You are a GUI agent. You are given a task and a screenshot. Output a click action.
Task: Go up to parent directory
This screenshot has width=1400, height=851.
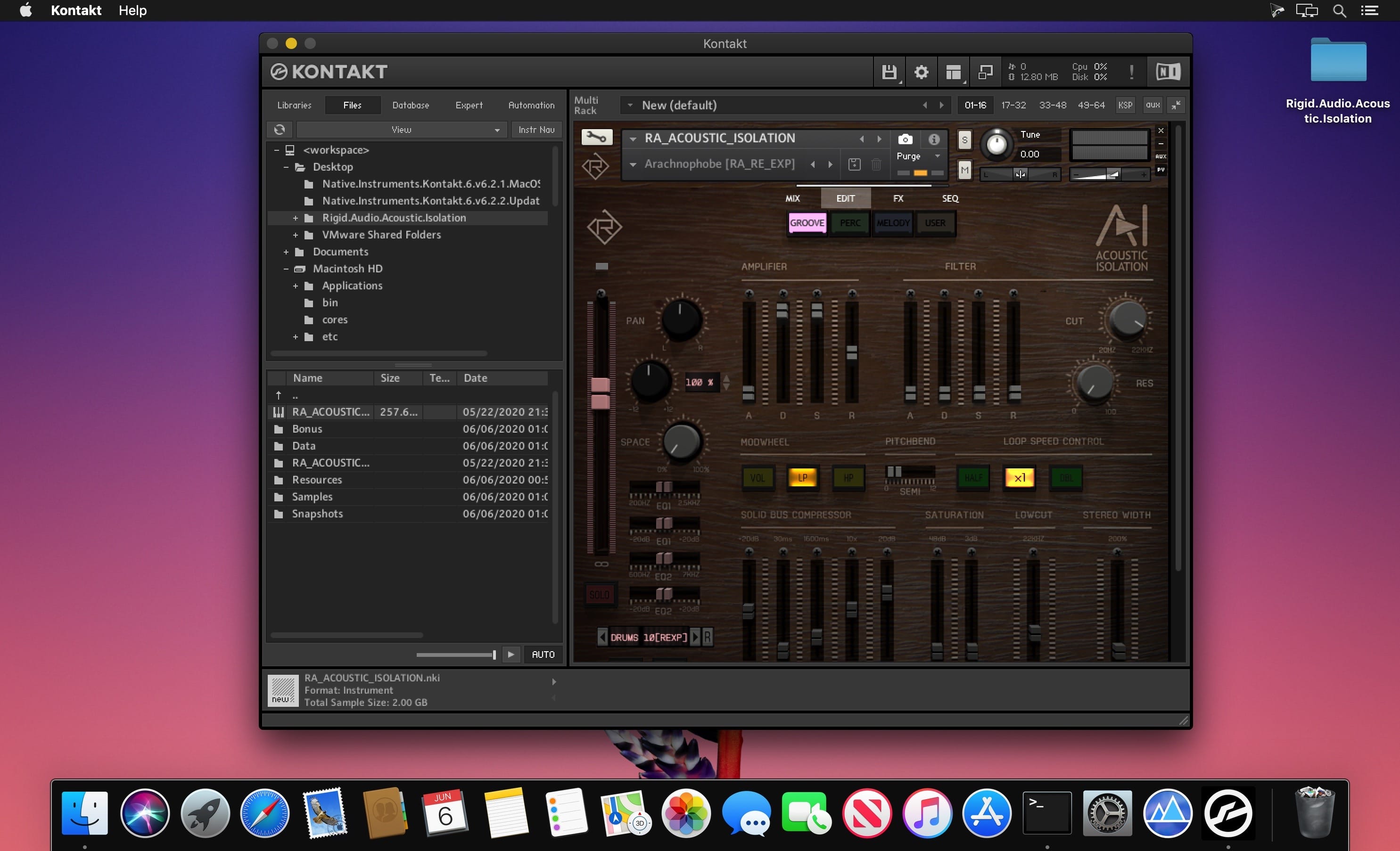279,395
